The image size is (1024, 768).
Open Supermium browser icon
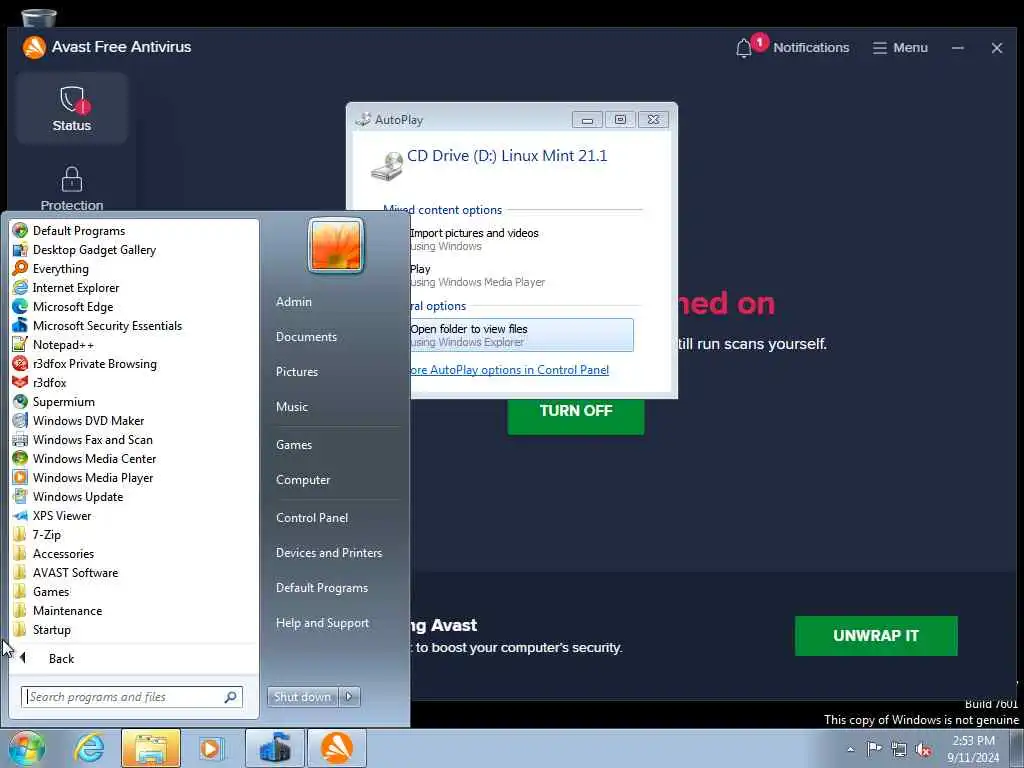tap(20, 402)
